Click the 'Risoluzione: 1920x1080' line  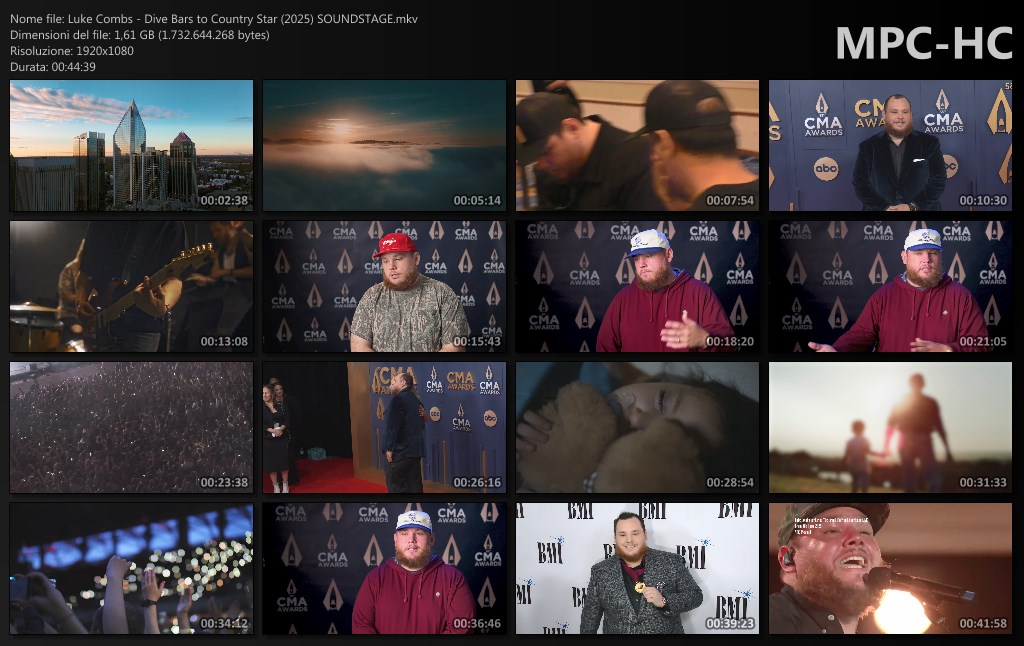pos(72,51)
